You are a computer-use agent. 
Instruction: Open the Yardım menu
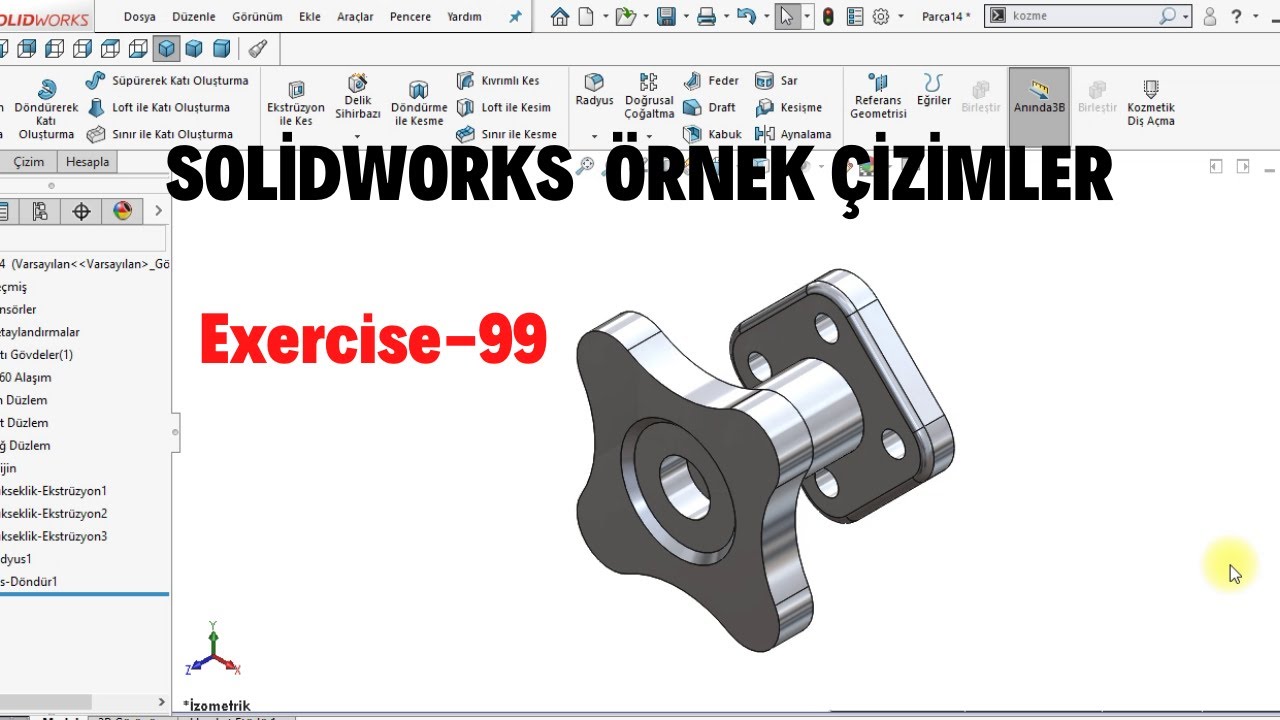coord(463,17)
